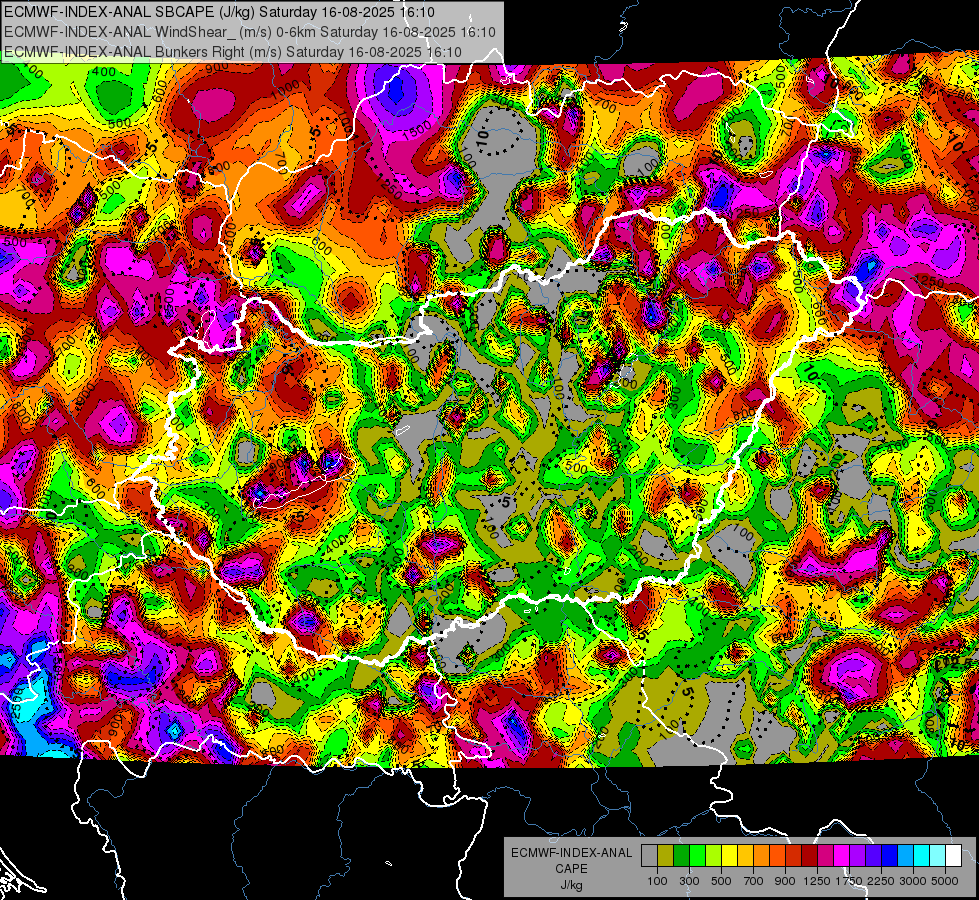Click the dark maroon-red legend swatch
This screenshot has height=900, width=979.
809,856
